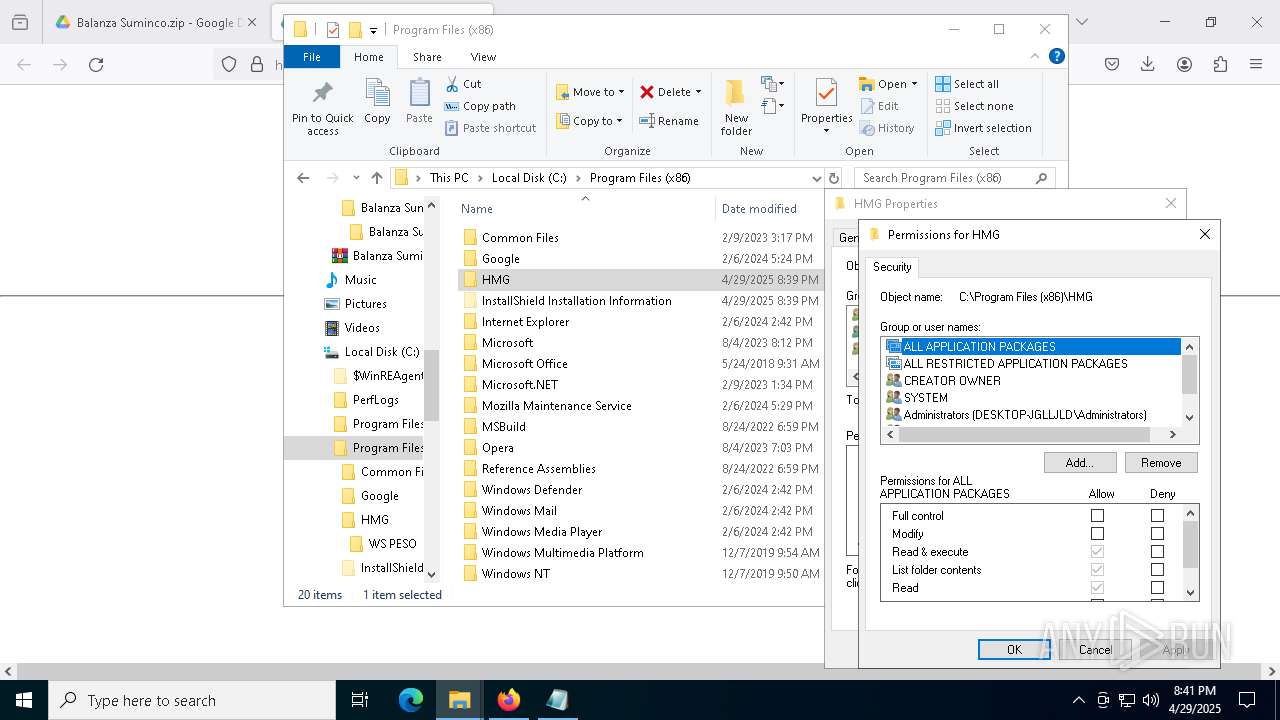Click the red Delete icon
The image size is (1280, 720).
(x=647, y=92)
